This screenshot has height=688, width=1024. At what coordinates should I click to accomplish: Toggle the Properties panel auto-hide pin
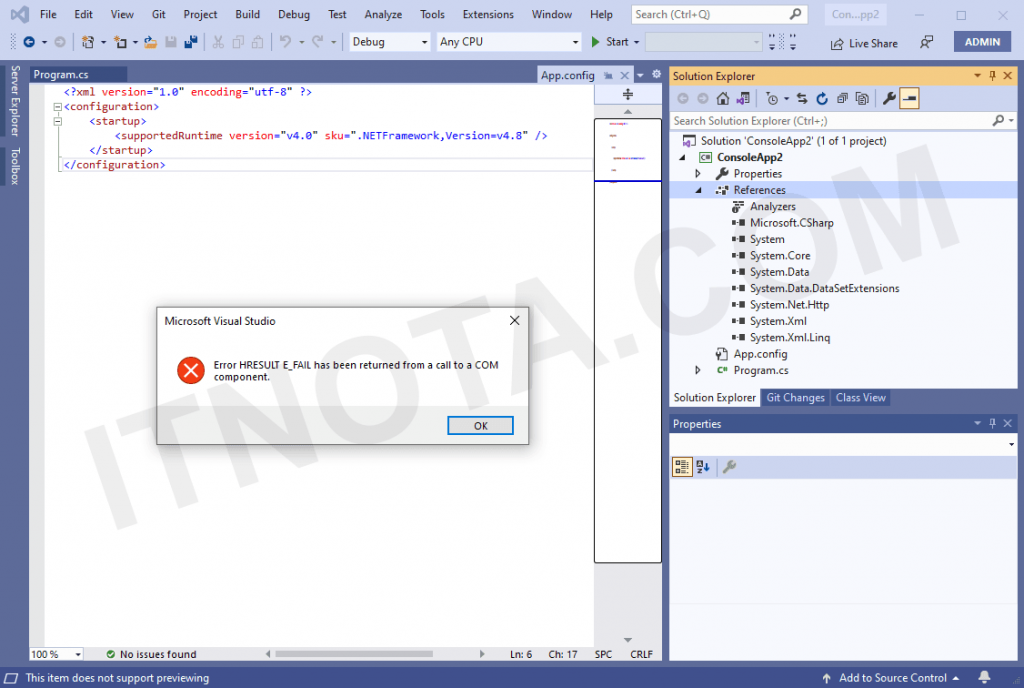pyautogui.click(x=993, y=423)
